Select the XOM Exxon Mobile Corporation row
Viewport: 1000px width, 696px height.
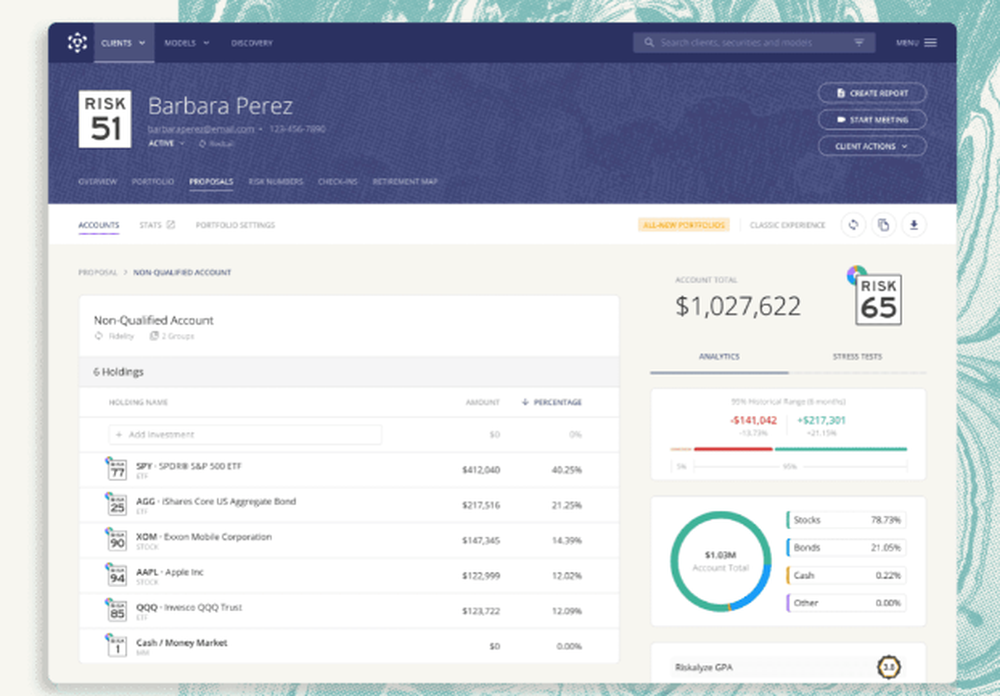click(349, 540)
